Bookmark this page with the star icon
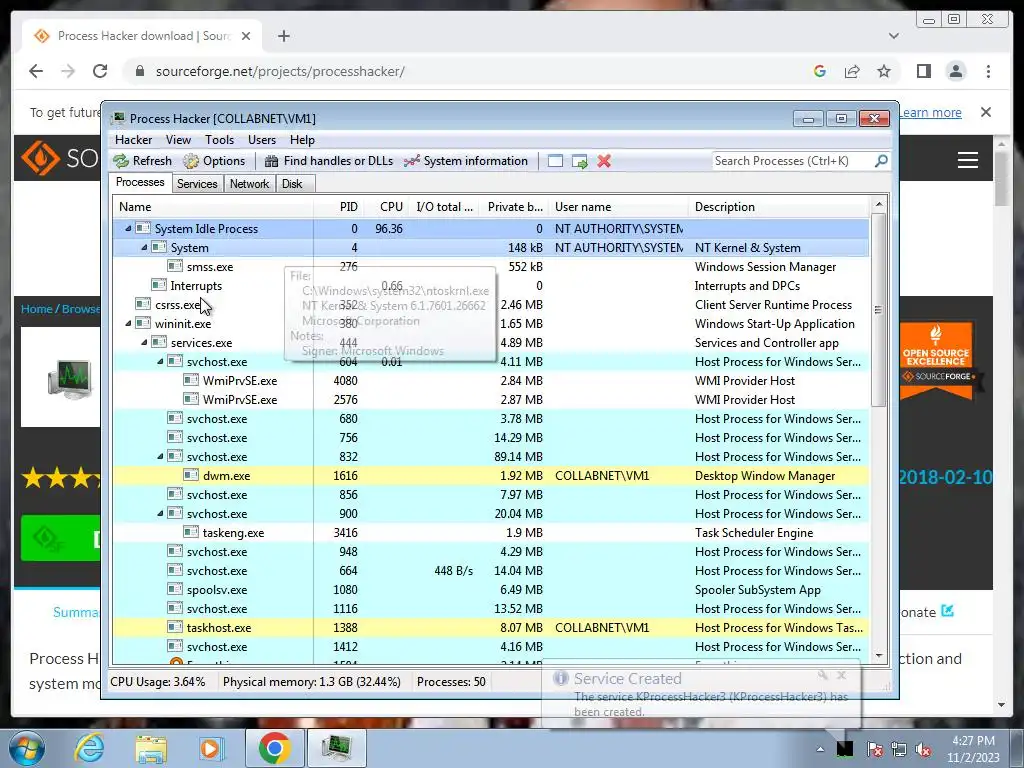The height and width of the screenshot is (768, 1024). click(x=884, y=71)
